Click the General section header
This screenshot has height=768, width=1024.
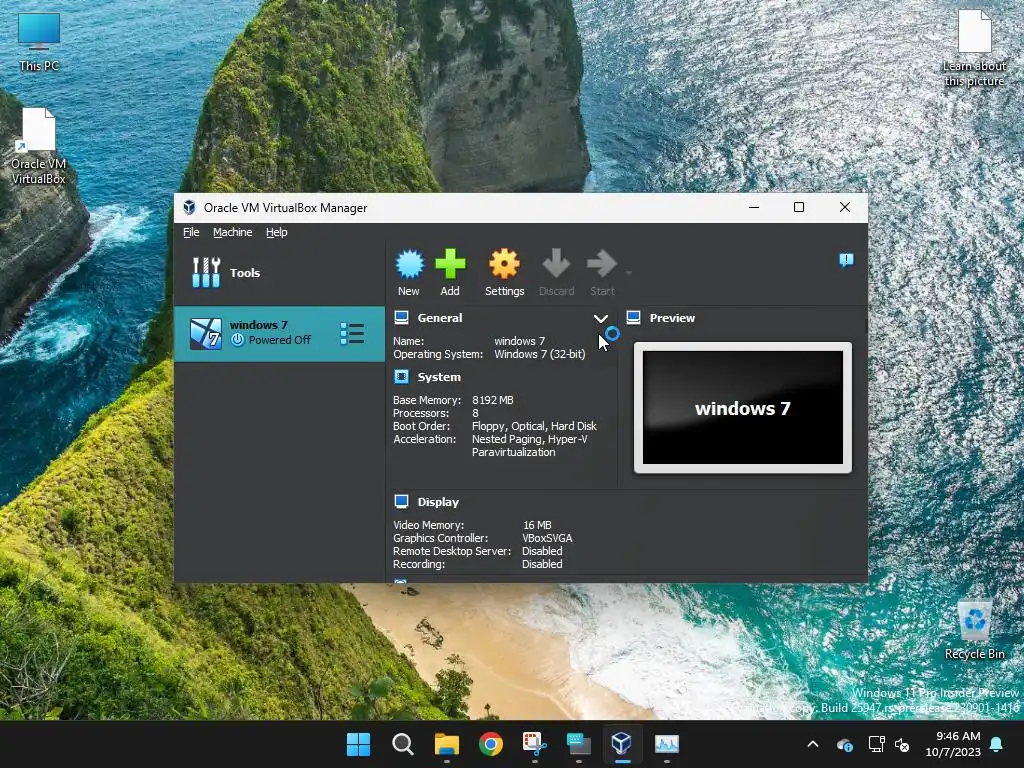440,318
